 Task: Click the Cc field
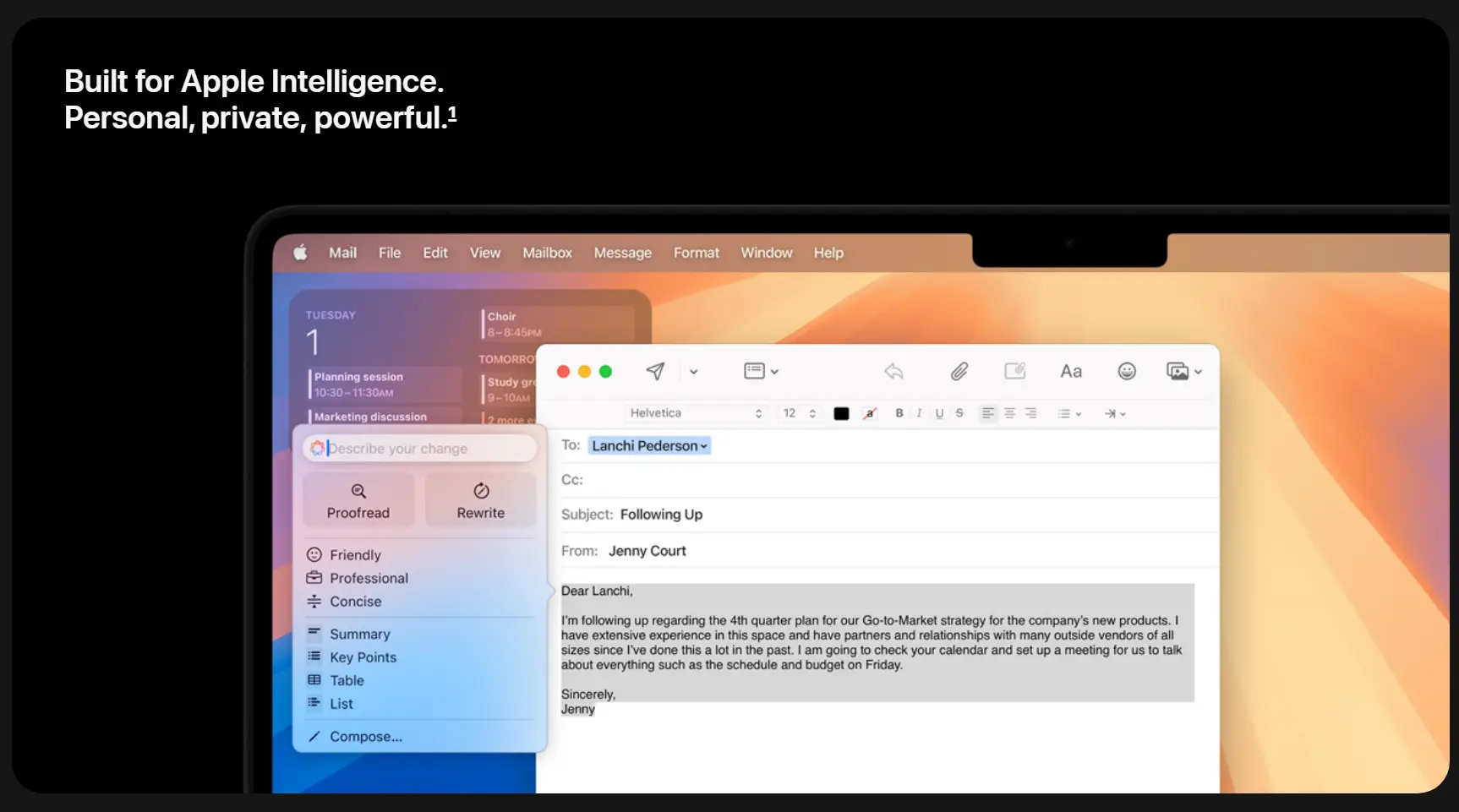[x=889, y=480]
